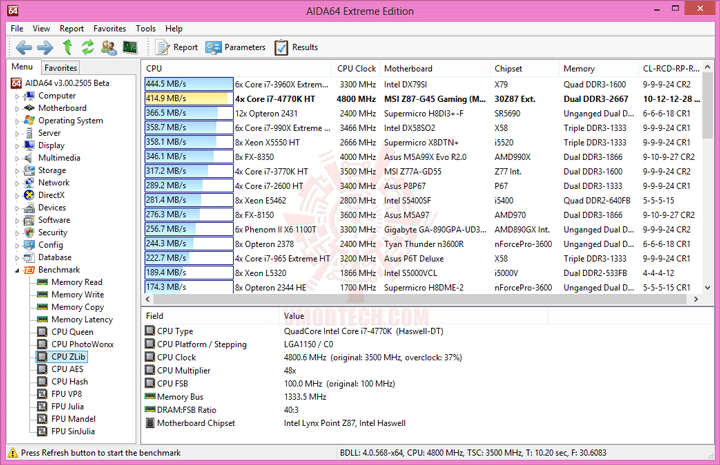The image size is (720, 465).
Task: Open the Report menu
Action: pos(72,28)
